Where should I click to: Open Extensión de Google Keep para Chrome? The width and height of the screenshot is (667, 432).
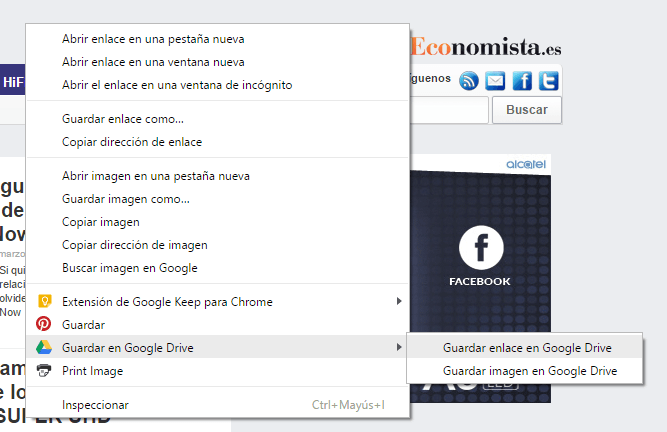218,302
